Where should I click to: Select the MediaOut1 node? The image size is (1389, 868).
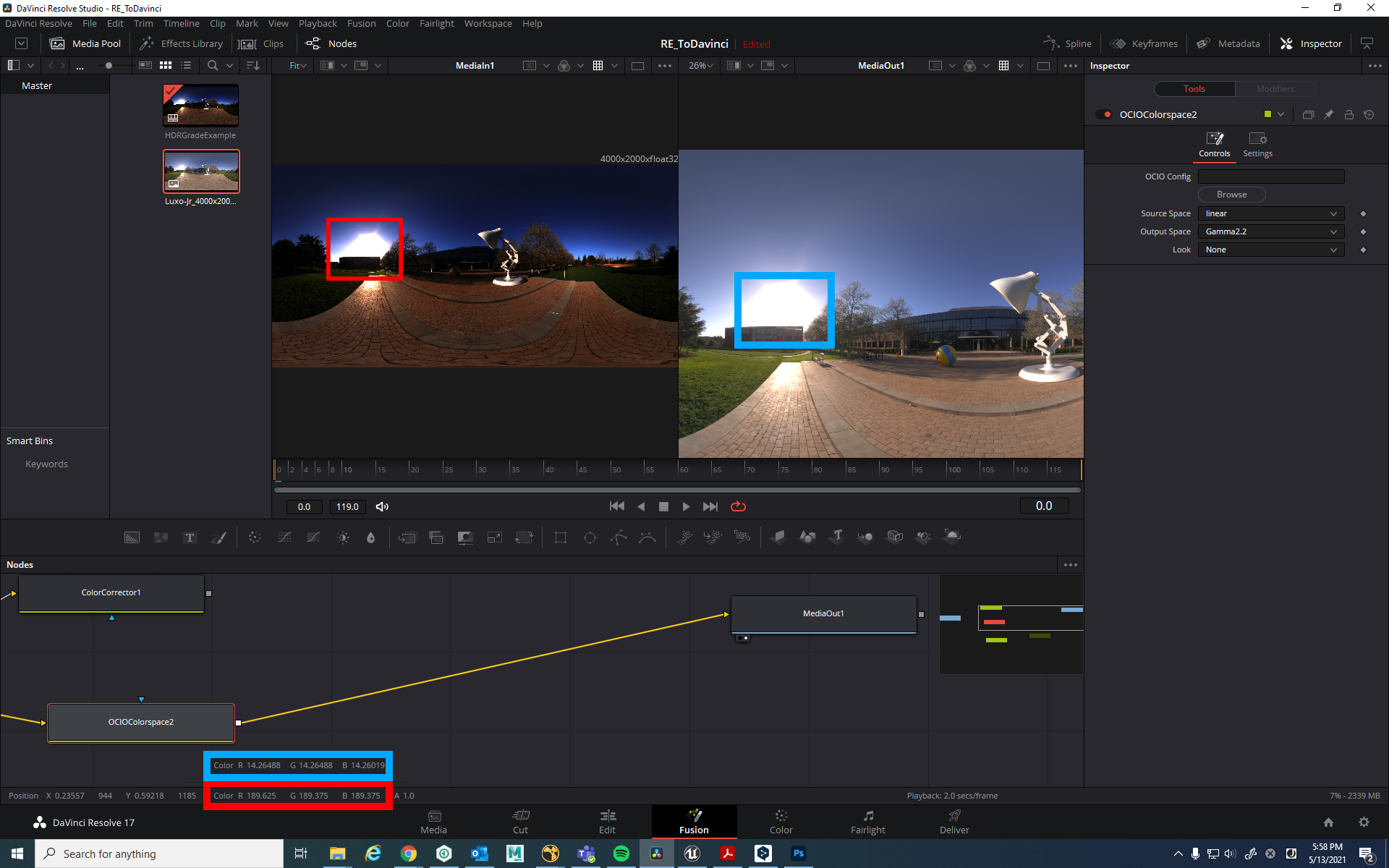(x=823, y=614)
